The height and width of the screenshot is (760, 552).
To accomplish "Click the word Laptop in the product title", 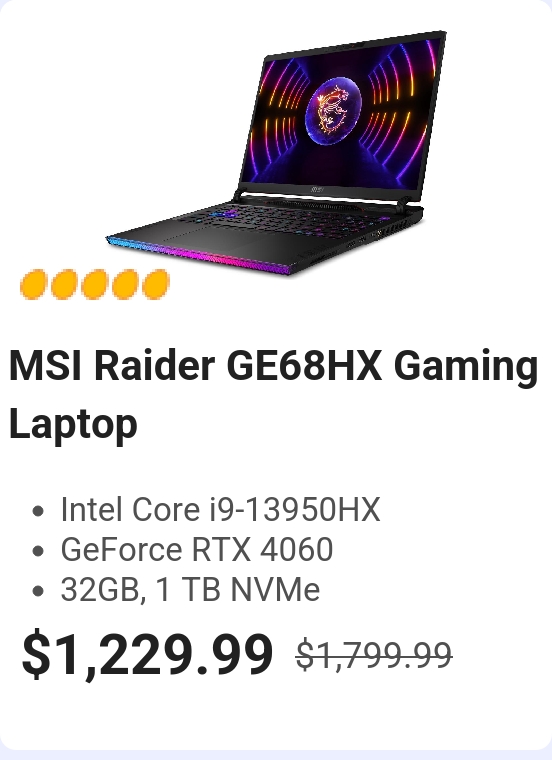I will click(73, 423).
